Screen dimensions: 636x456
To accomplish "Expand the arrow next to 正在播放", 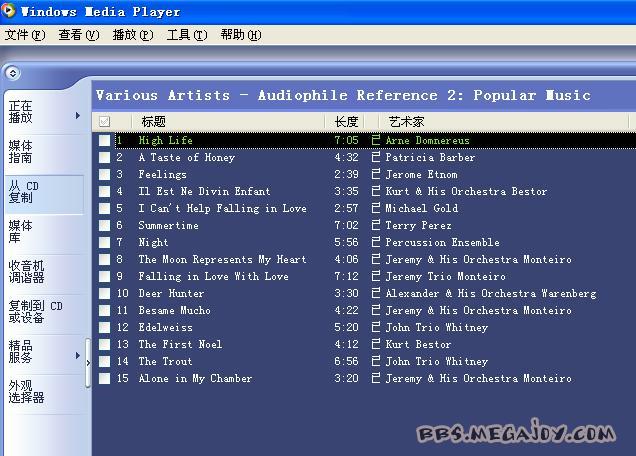I will (78, 116).
